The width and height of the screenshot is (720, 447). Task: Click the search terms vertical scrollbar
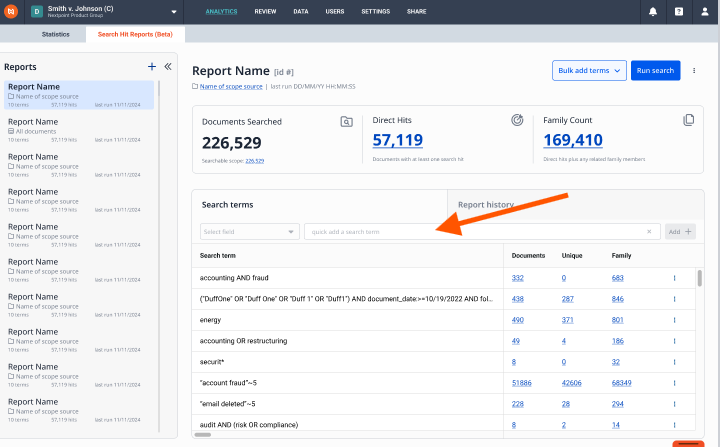(699, 278)
